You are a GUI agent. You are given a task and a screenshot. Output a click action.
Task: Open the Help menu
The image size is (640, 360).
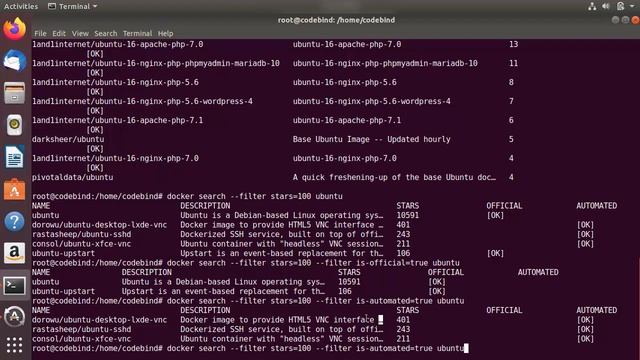point(165,33)
